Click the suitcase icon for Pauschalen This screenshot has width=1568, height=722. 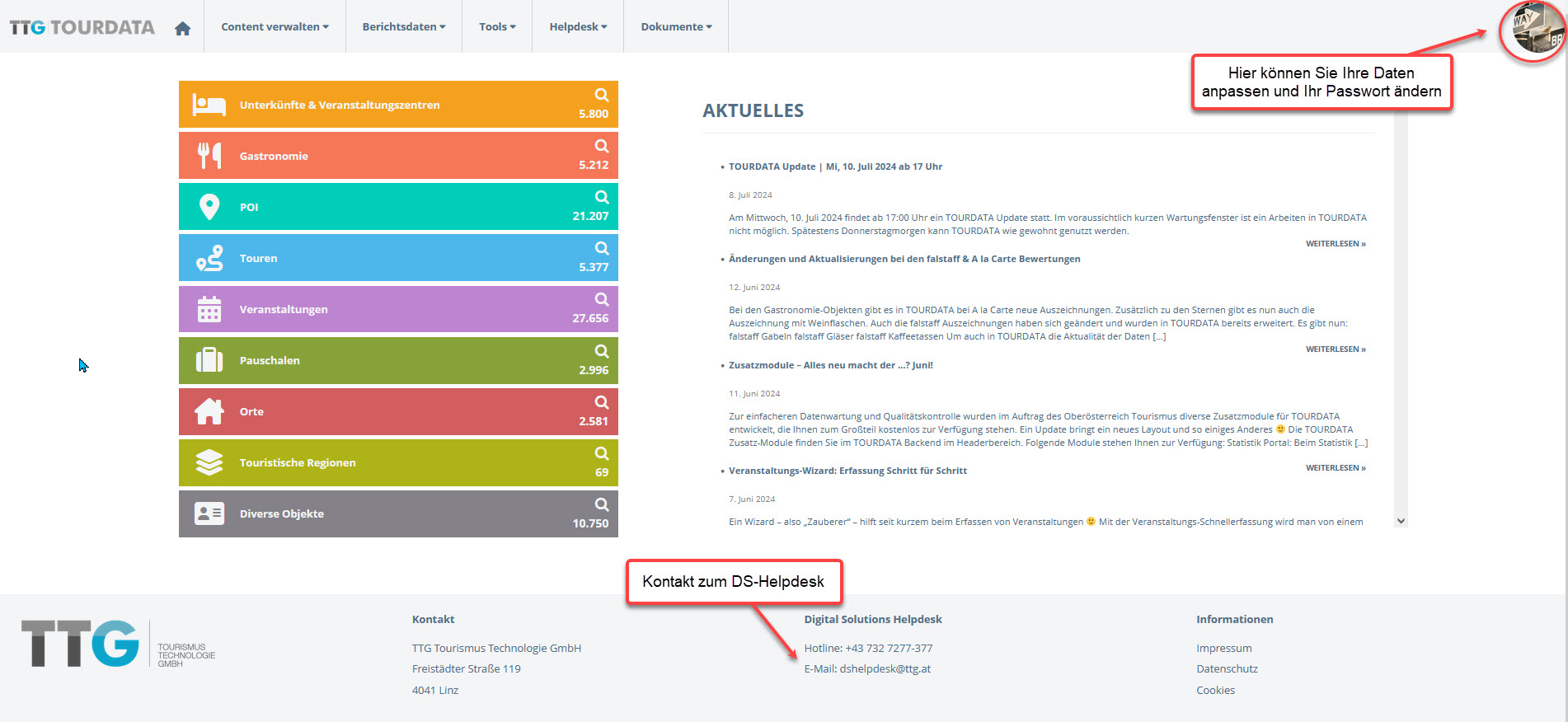pyautogui.click(x=209, y=360)
